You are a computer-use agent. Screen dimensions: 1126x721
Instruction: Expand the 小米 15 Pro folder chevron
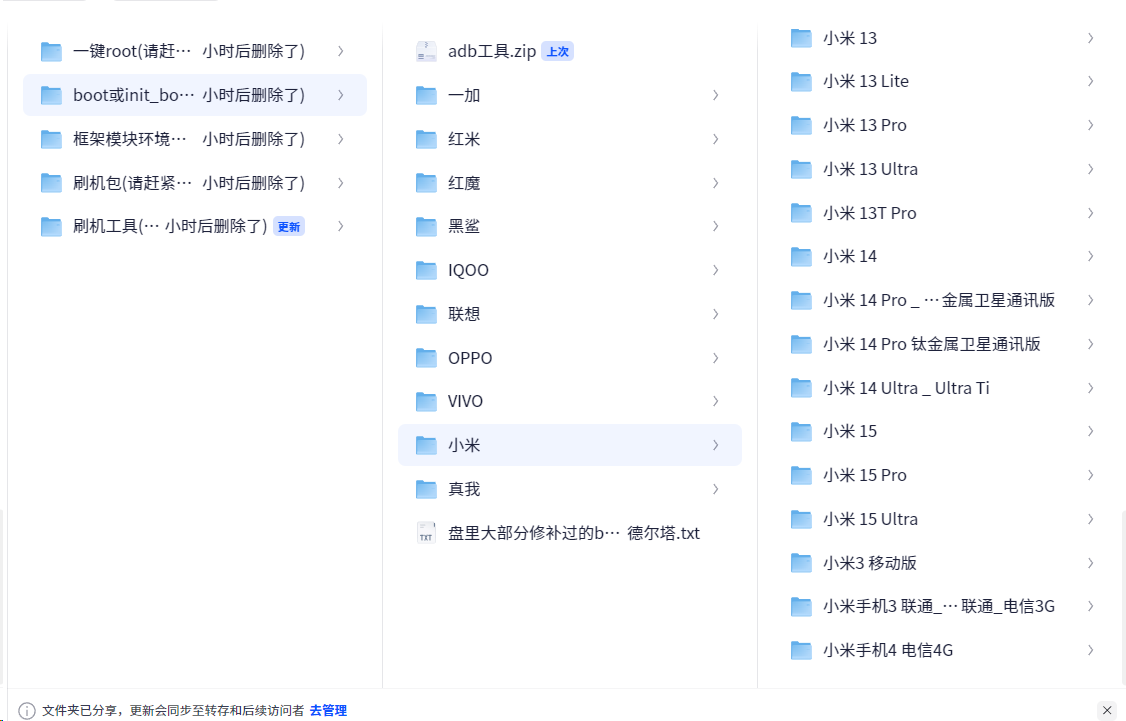(x=1090, y=475)
